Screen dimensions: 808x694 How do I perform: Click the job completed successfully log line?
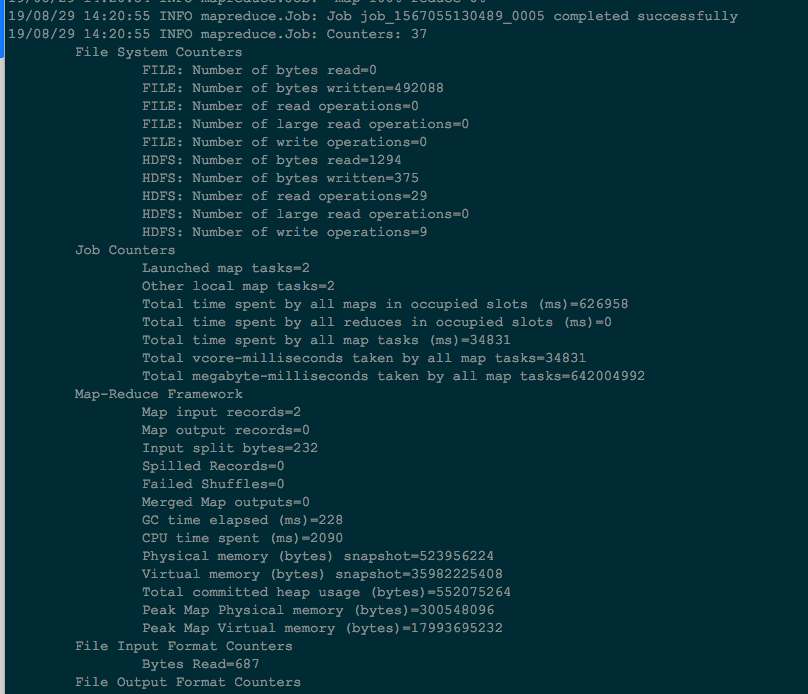373,16
